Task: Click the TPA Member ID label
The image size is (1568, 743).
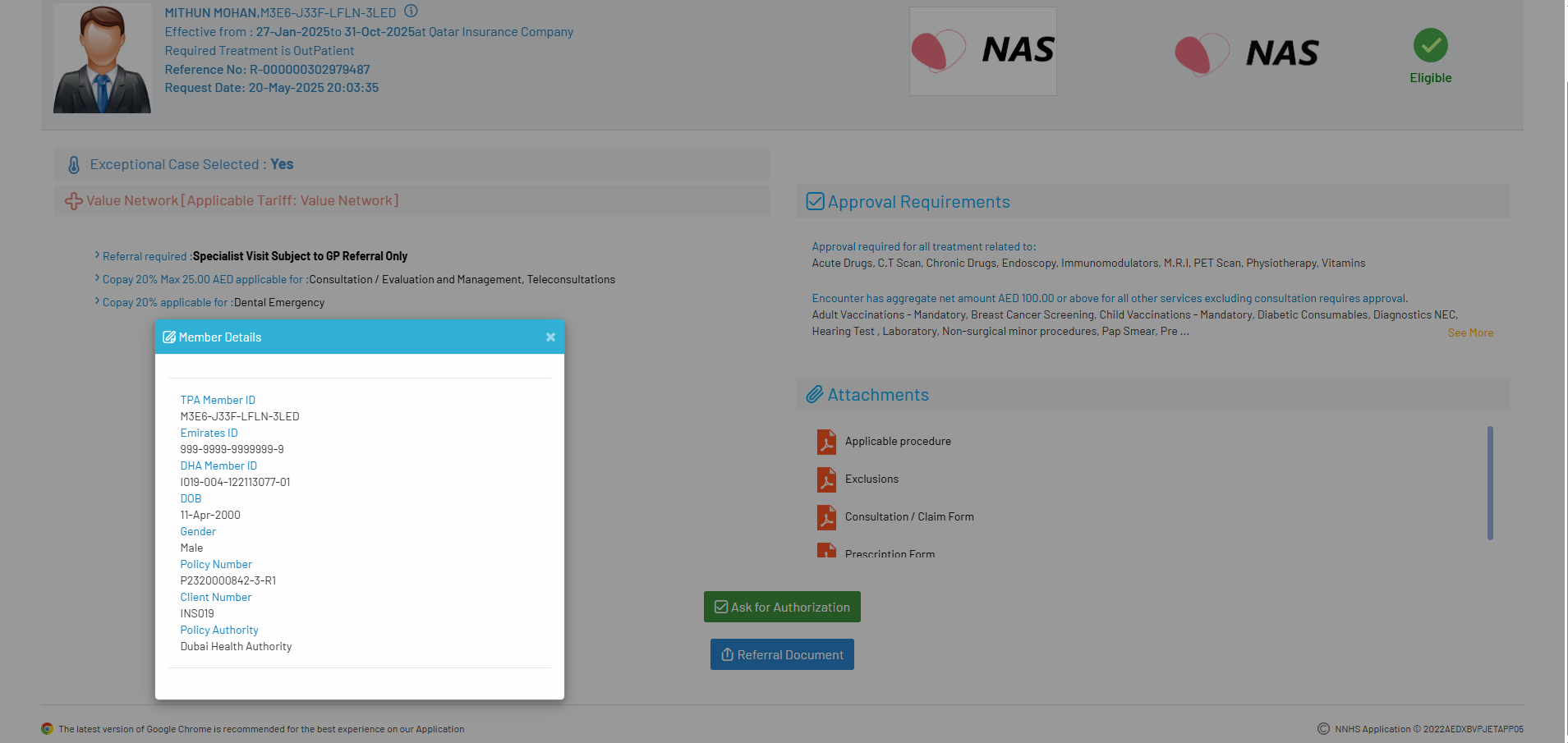Action: coord(218,401)
